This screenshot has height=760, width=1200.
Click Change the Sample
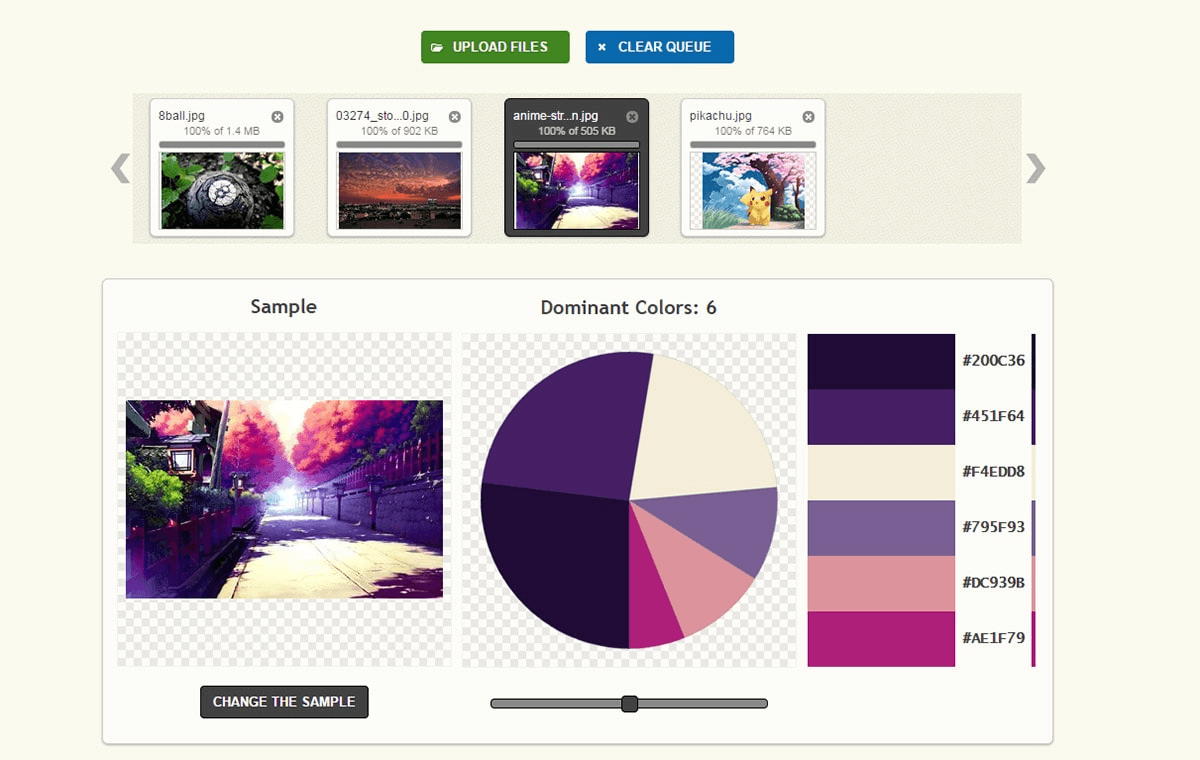283,701
